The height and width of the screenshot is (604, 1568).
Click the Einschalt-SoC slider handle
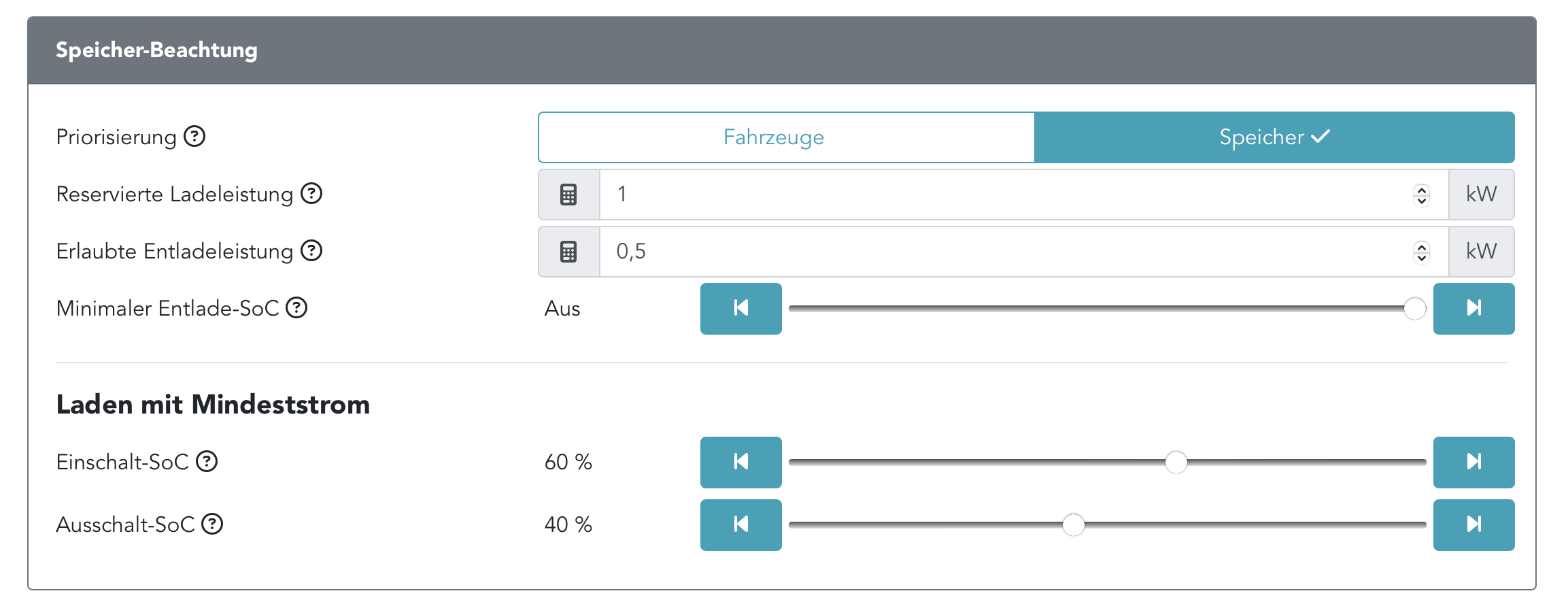1176,463
